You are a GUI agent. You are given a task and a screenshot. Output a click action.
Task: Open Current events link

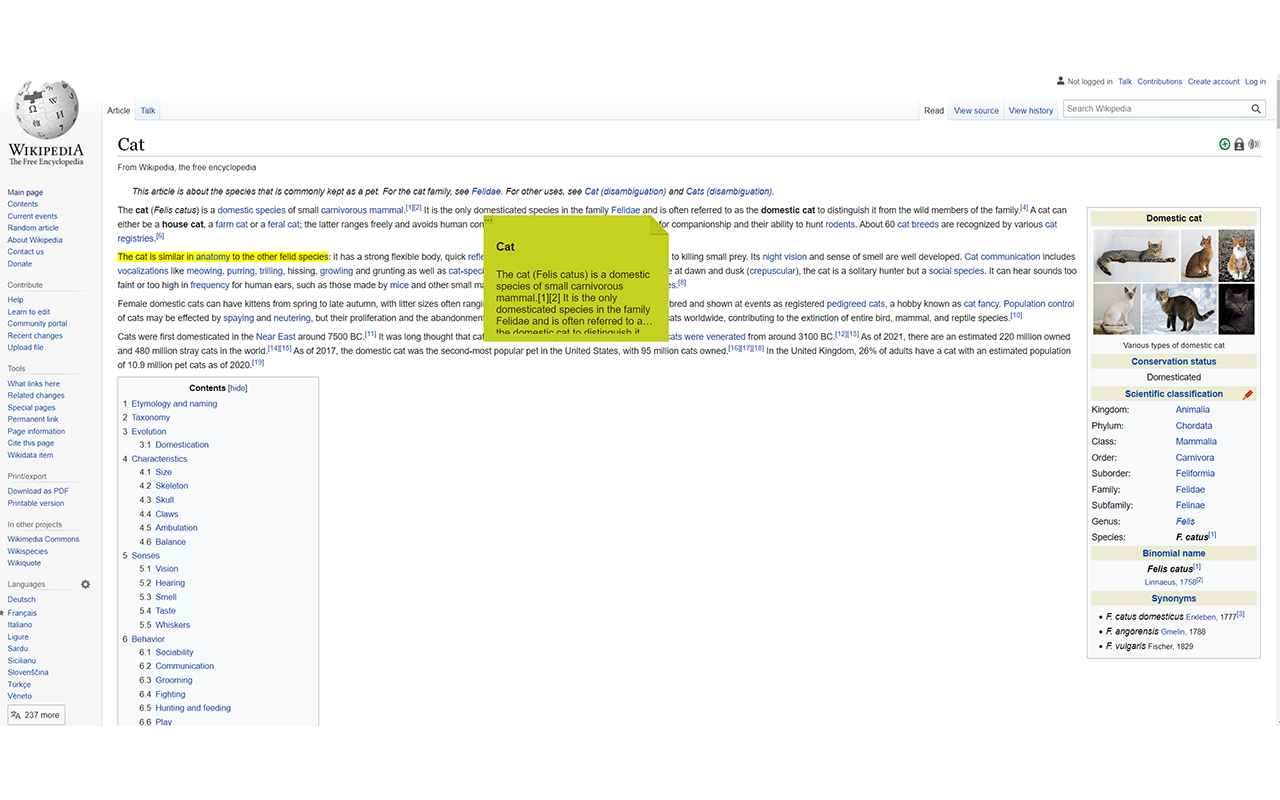coord(33,216)
